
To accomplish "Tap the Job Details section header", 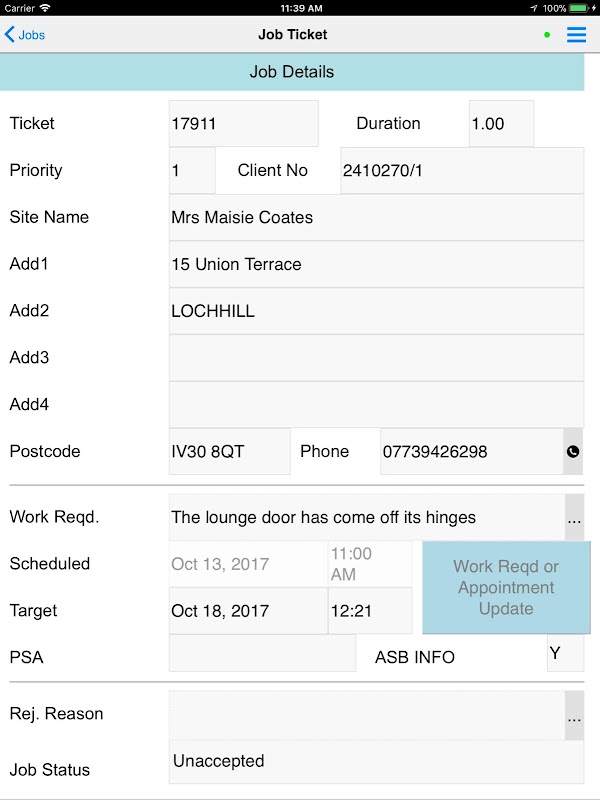I will 291,72.
